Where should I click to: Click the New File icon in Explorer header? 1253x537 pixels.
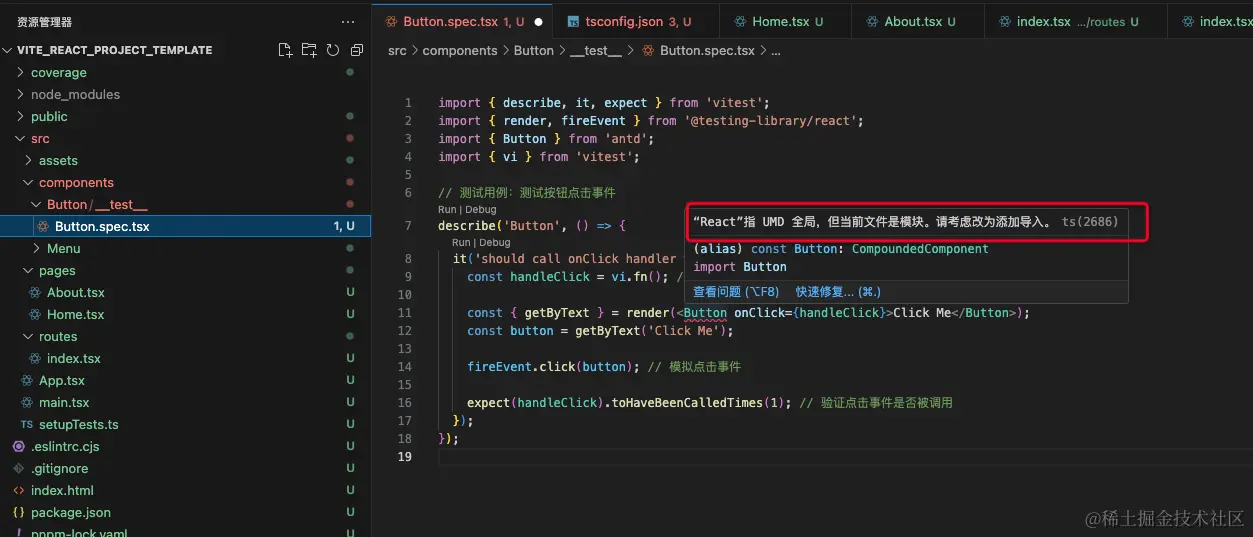[x=285, y=50]
